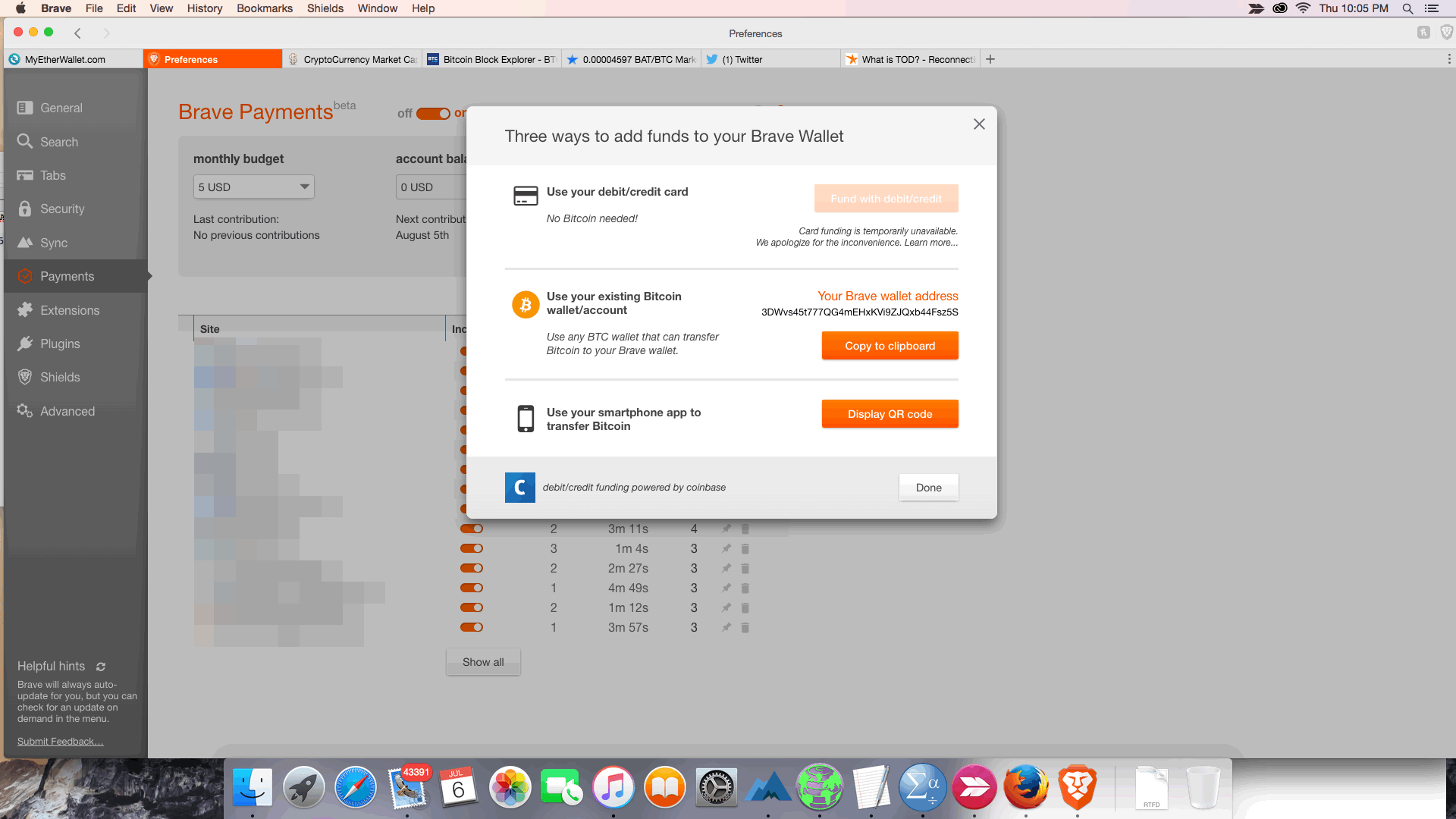This screenshot has width=1456, height=819.
Task: Click Fund with debit/credit button
Action: point(886,199)
